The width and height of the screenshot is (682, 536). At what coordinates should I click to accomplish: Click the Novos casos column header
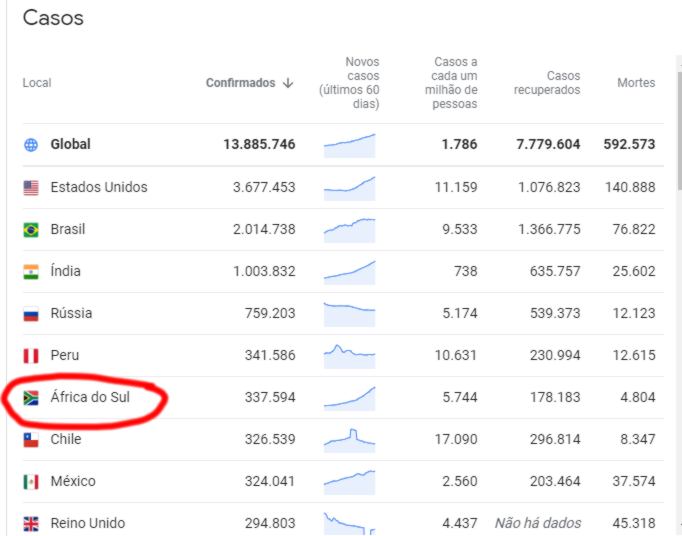[349, 83]
